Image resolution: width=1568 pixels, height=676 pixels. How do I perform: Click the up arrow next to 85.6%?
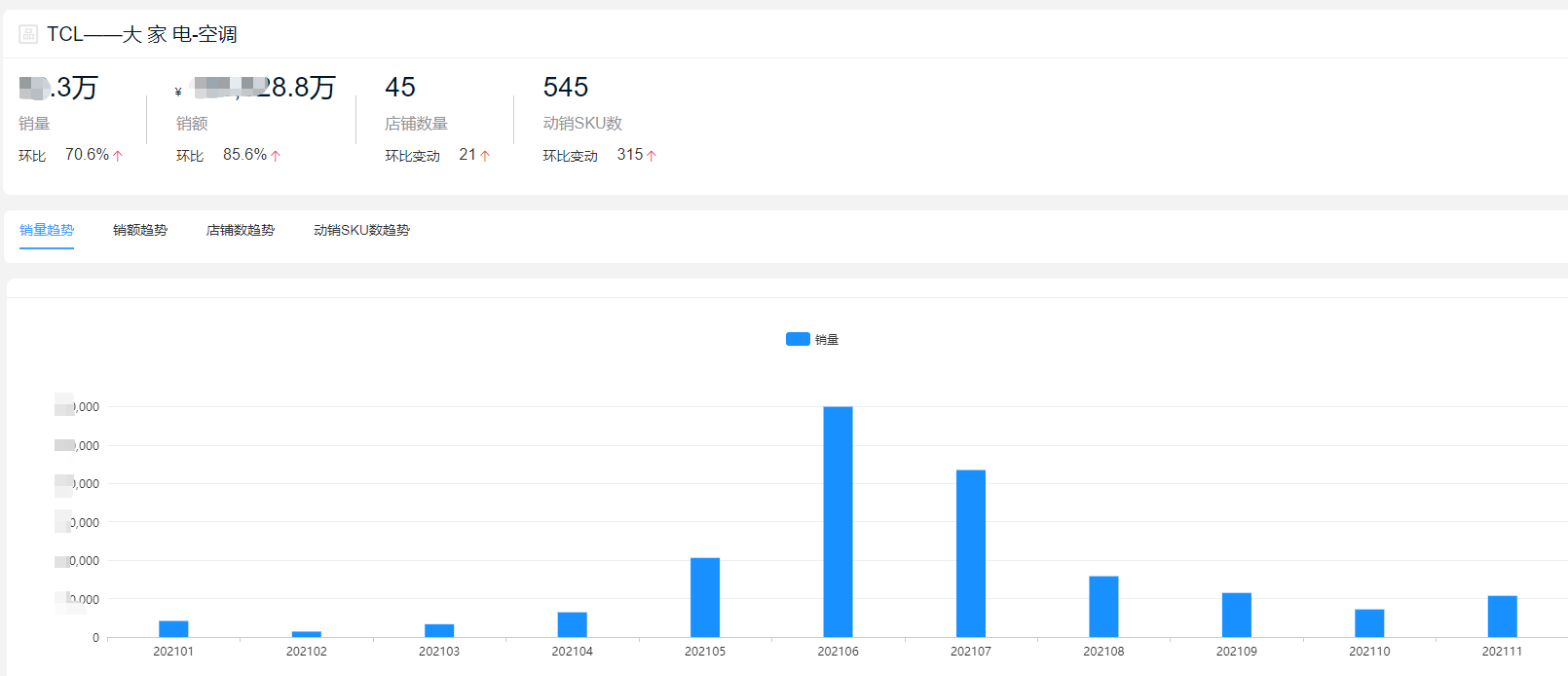point(276,156)
